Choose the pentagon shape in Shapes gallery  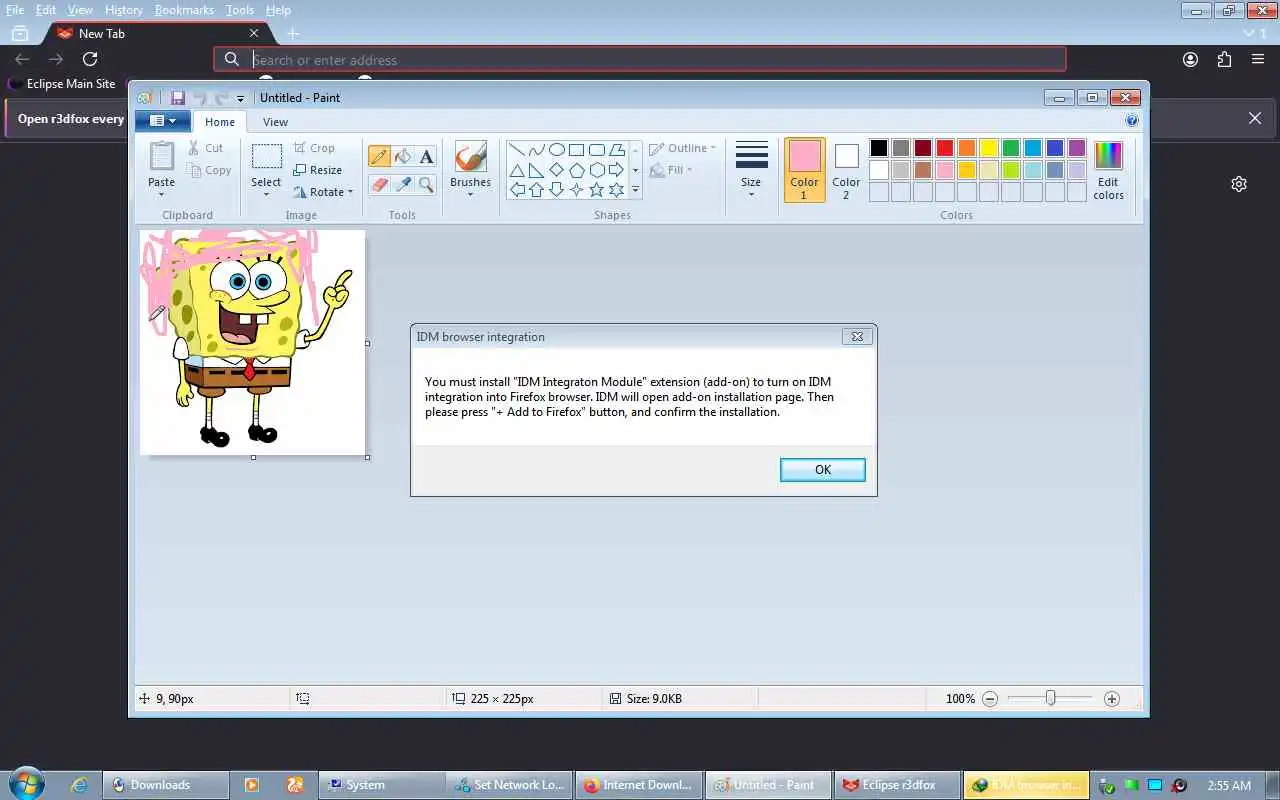pos(577,170)
